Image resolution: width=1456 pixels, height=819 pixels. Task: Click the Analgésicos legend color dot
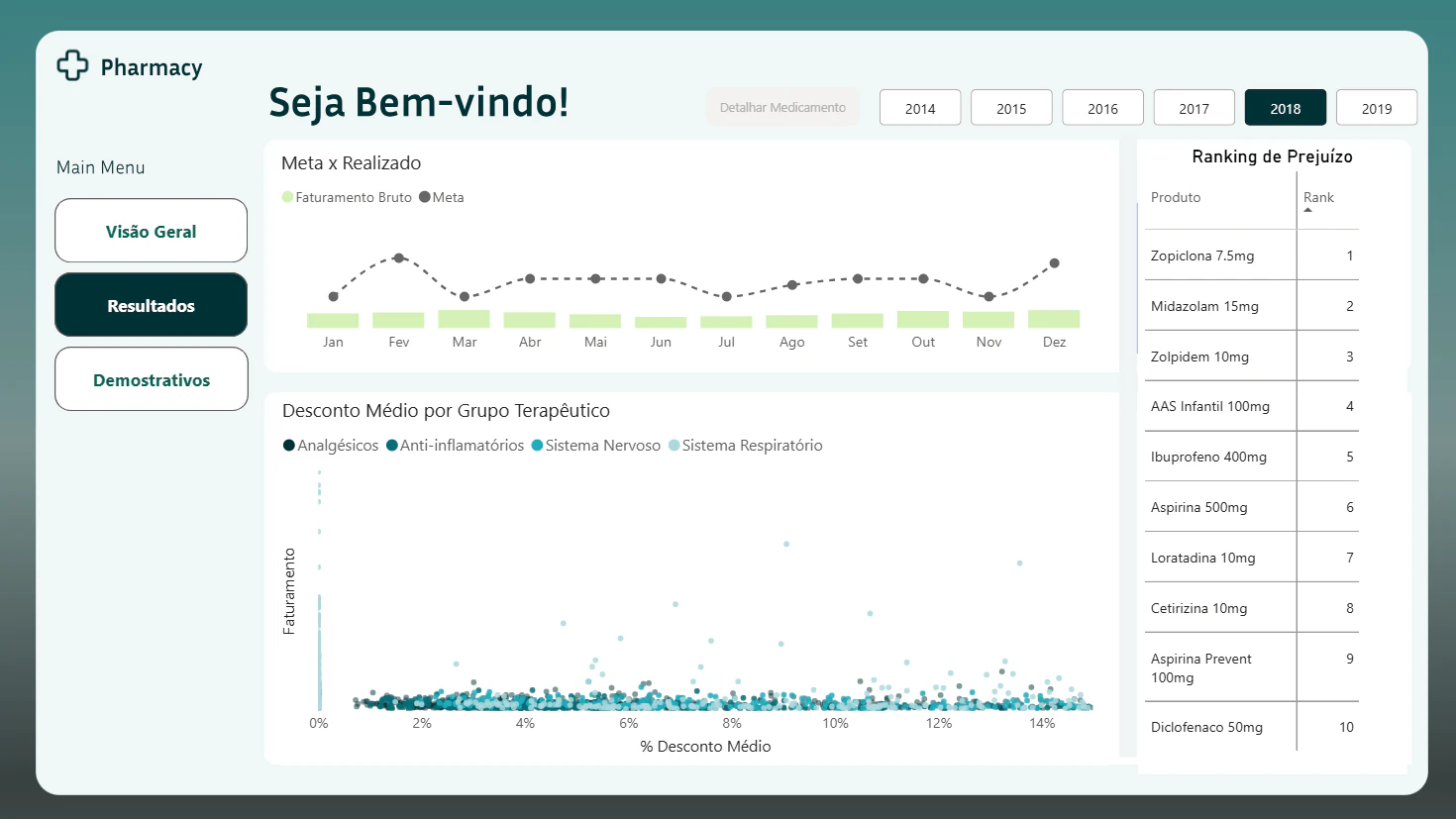[289, 446]
